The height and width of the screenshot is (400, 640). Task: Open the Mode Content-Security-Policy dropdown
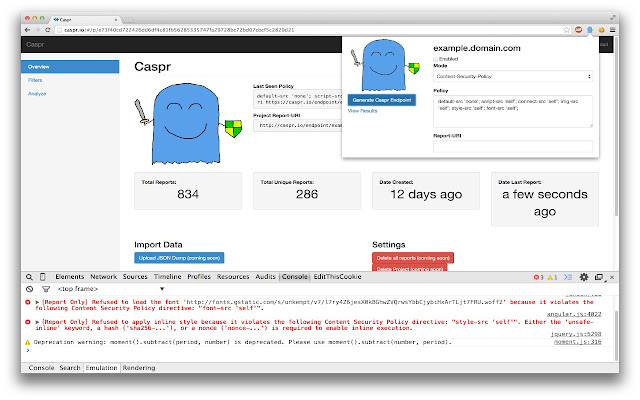pyautogui.click(x=513, y=76)
